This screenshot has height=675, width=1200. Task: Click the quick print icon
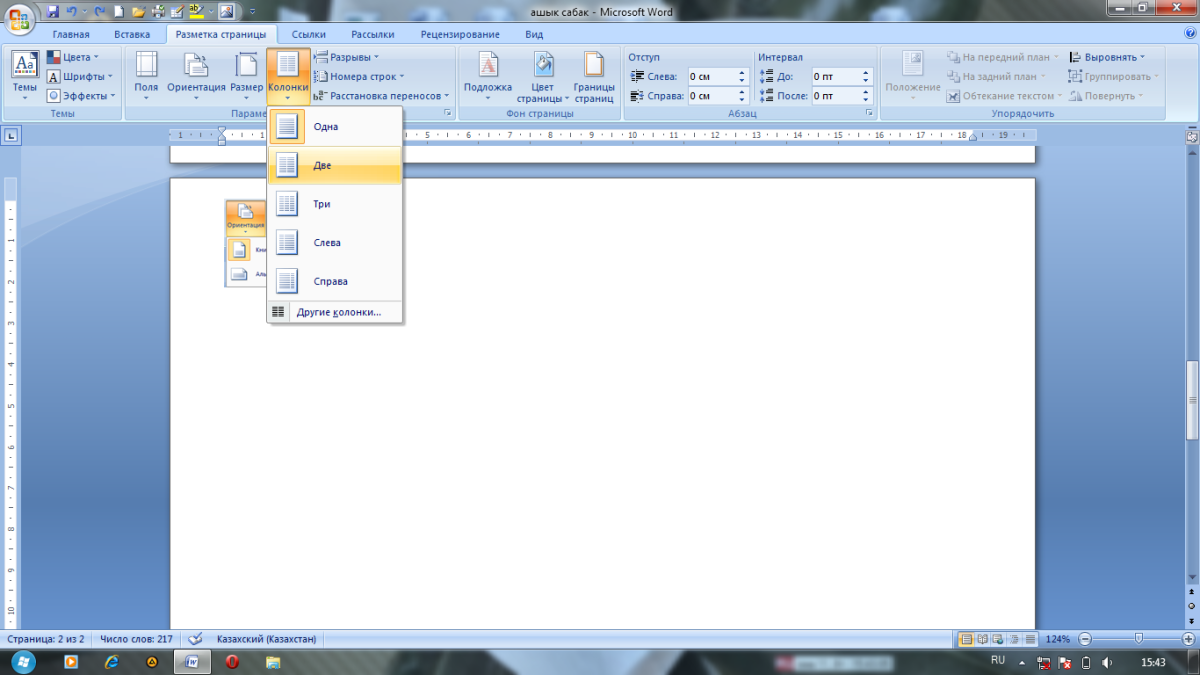(158, 11)
